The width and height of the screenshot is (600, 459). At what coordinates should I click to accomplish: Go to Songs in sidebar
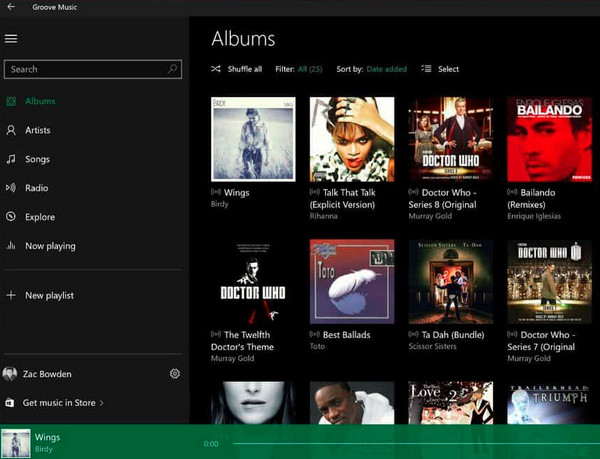coord(38,159)
